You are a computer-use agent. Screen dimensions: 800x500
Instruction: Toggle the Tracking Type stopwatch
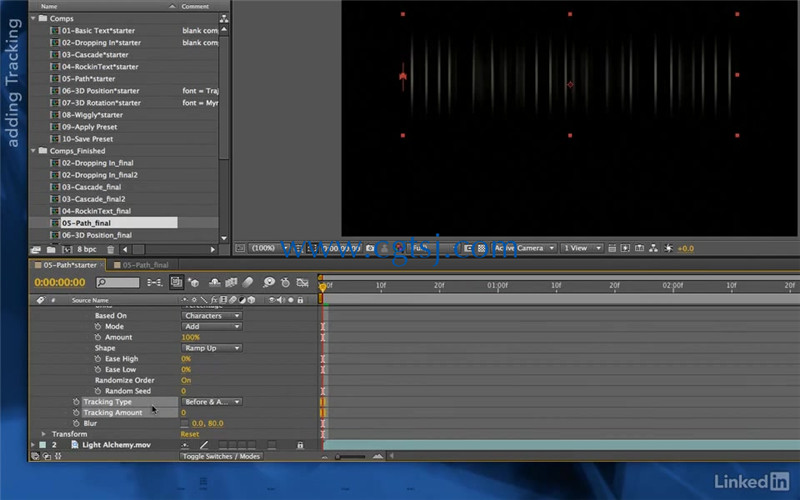76,402
